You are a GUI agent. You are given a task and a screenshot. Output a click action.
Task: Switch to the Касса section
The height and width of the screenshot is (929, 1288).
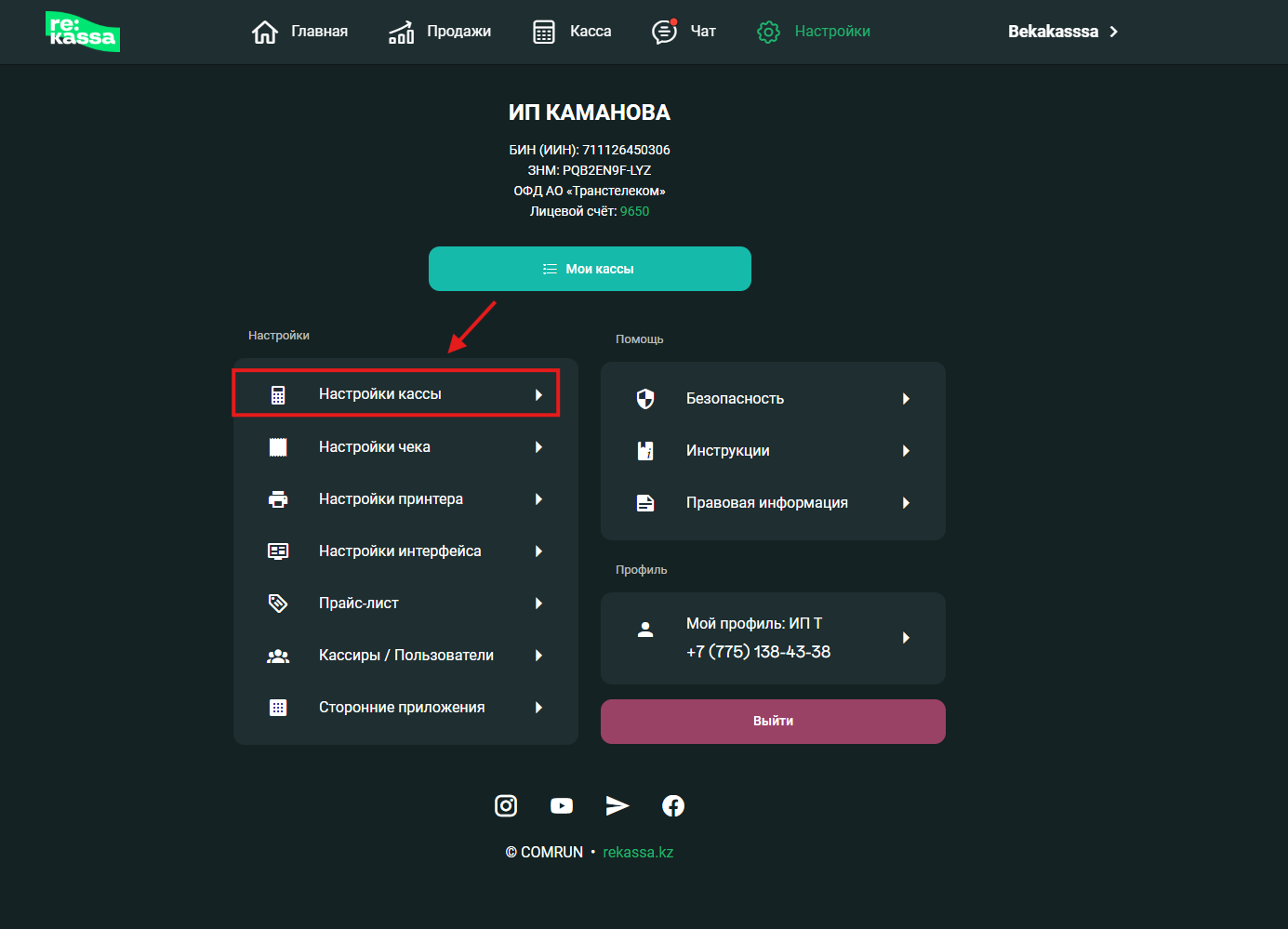click(x=572, y=32)
